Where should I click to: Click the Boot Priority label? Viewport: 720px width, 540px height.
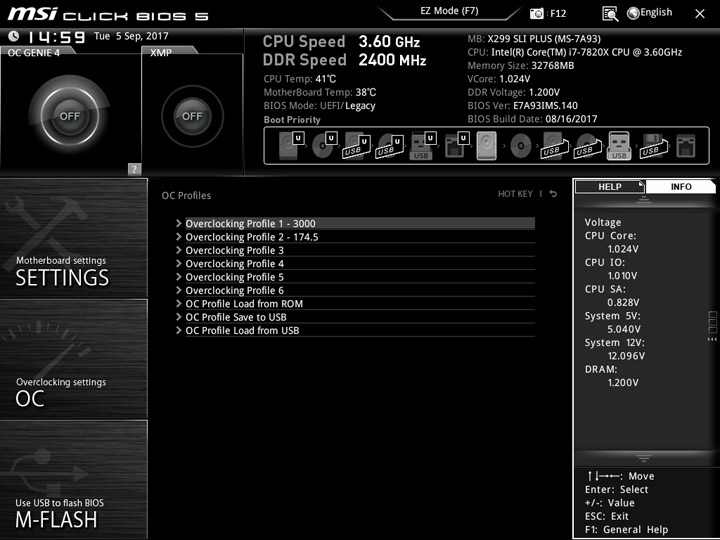pyautogui.click(x=292, y=119)
